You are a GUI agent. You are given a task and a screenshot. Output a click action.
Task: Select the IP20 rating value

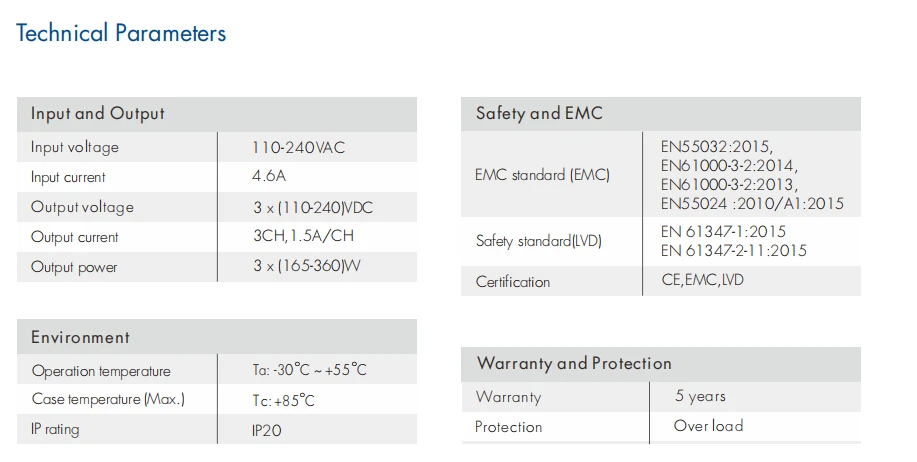(x=268, y=430)
